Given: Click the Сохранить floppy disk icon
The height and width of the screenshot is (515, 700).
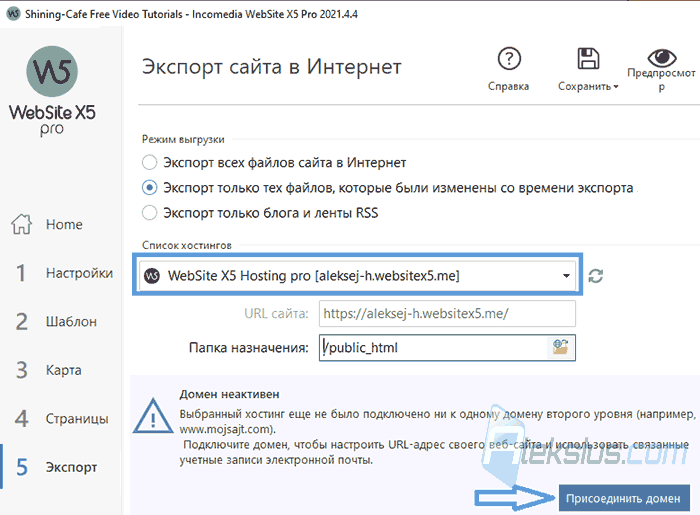Looking at the screenshot, I should coord(588,58).
